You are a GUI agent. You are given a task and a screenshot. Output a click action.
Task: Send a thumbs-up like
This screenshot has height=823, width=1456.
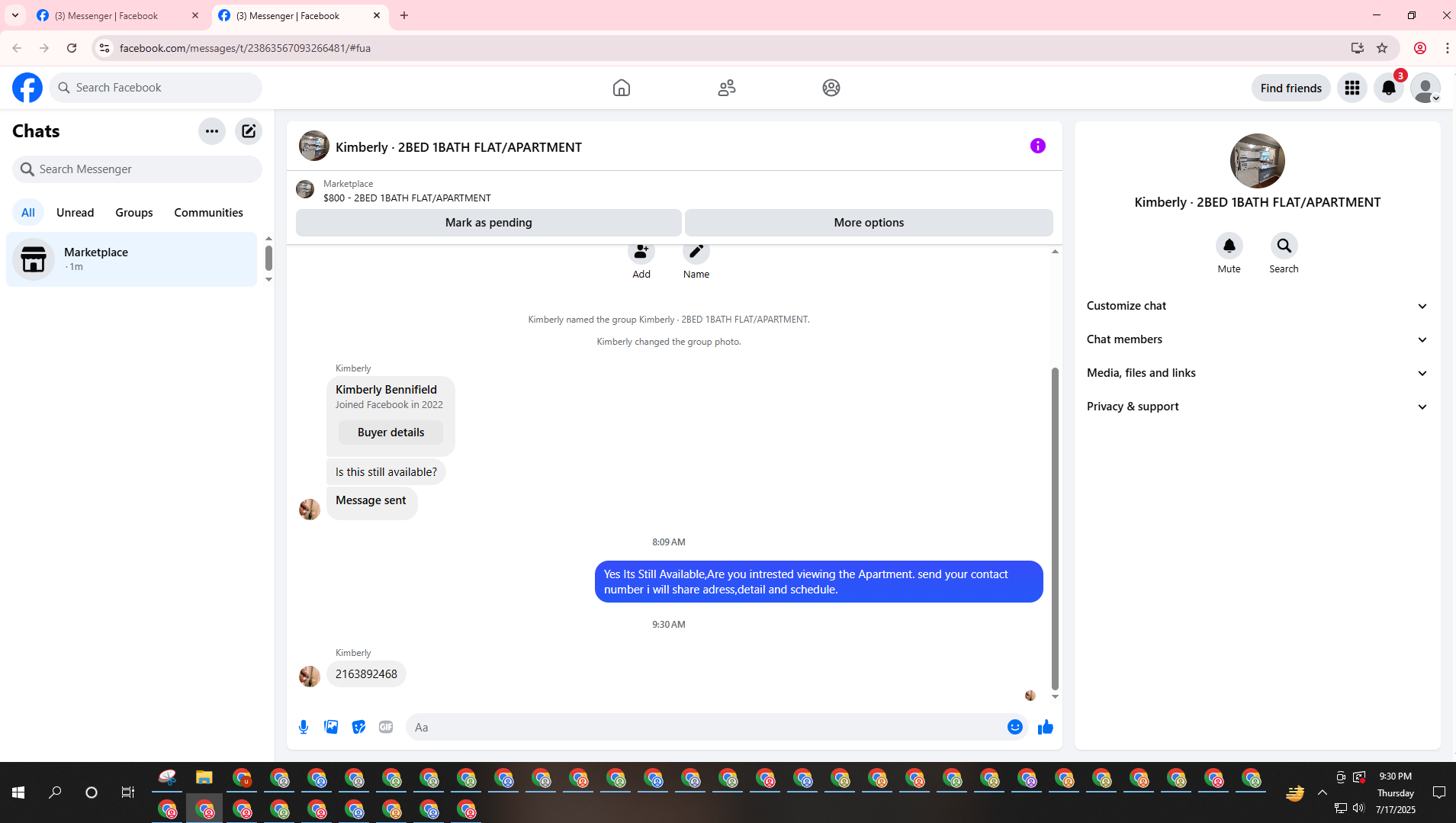tap(1046, 727)
